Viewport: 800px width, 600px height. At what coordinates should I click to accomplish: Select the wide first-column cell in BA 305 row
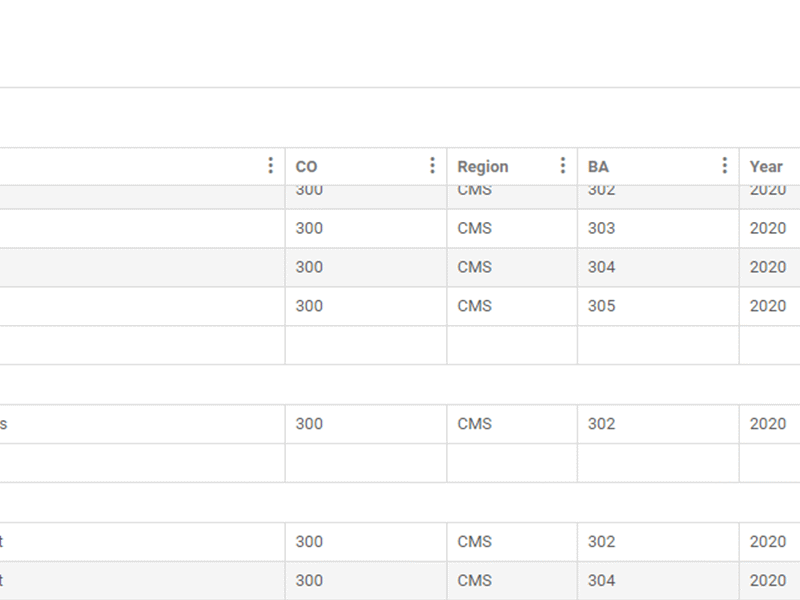point(142,306)
